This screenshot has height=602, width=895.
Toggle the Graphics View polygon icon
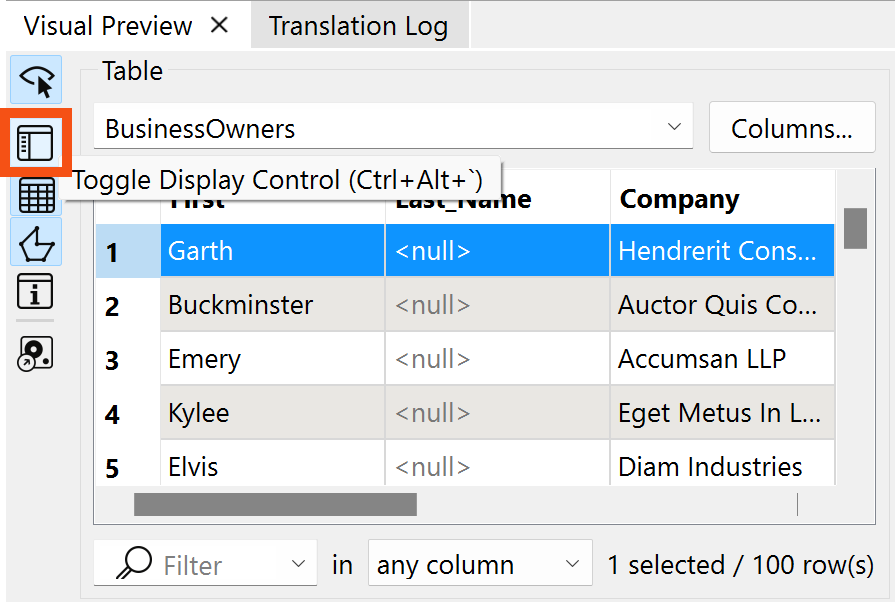tap(36, 242)
